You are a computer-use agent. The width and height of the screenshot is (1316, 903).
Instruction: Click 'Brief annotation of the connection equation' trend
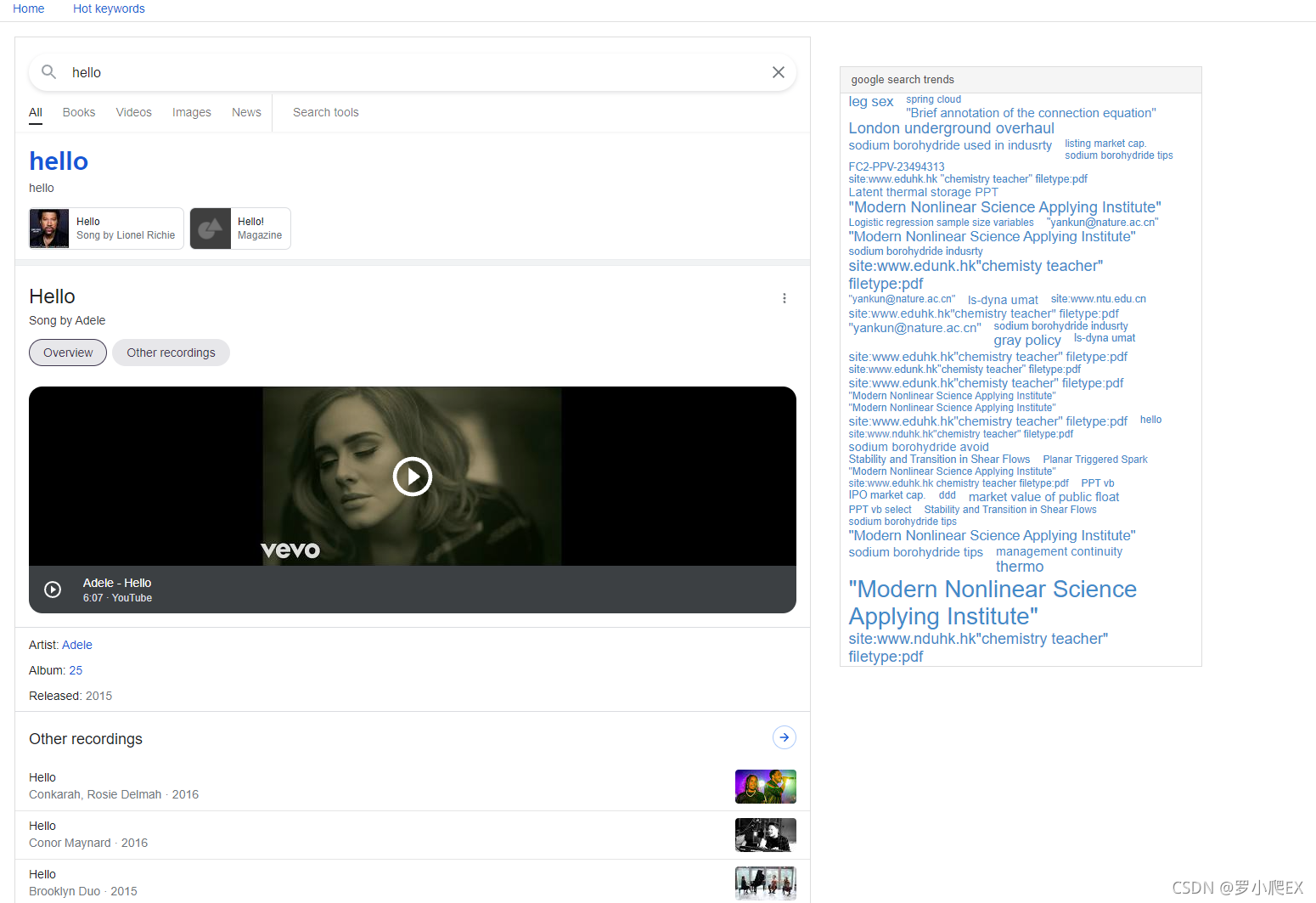pos(1031,113)
